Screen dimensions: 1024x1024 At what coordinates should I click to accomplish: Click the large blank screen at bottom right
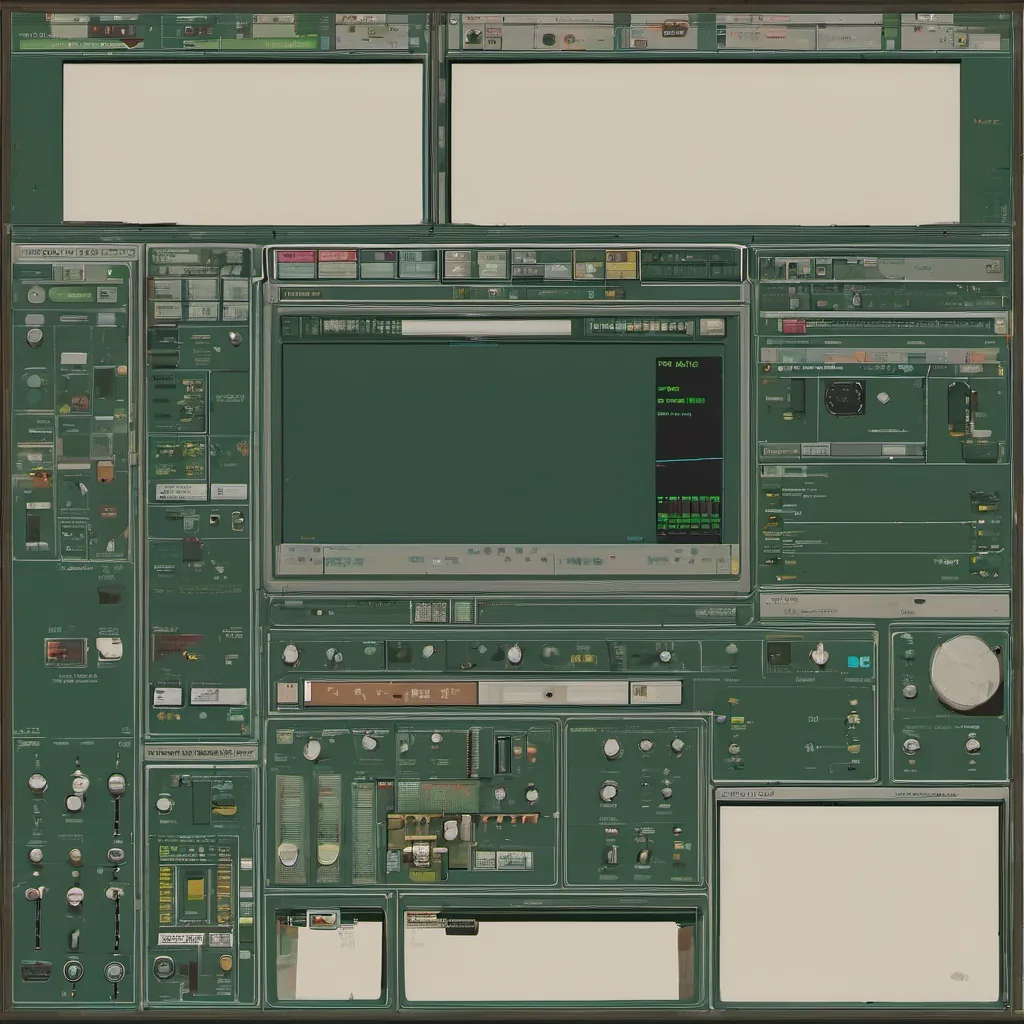[859, 903]
